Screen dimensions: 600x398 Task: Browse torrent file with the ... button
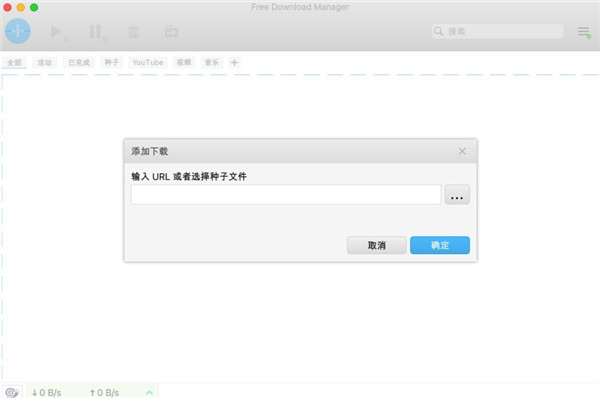pyautogui.click(x=457, y=195)
